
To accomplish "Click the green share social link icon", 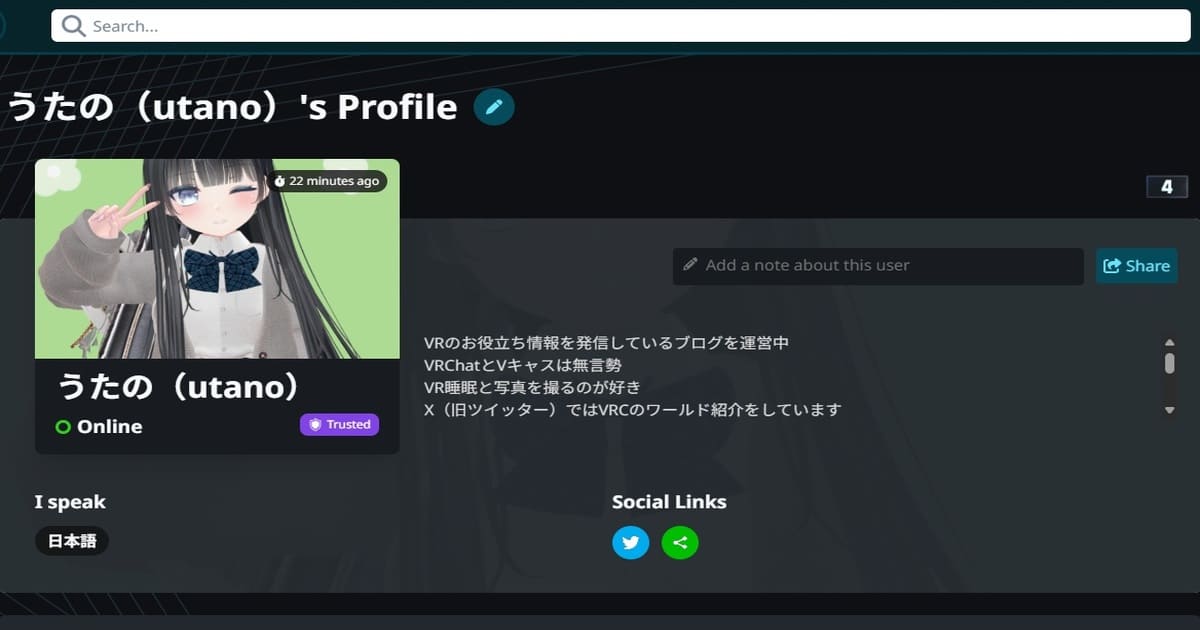I will [x=680, y=542].
